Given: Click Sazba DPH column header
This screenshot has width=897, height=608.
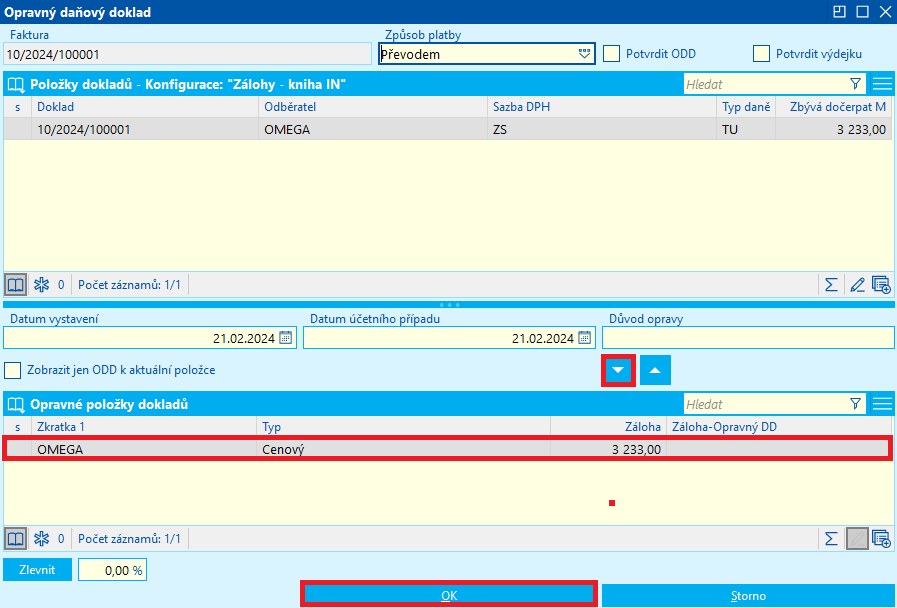Looking at the screenshot, I should (x=602, y=107).
